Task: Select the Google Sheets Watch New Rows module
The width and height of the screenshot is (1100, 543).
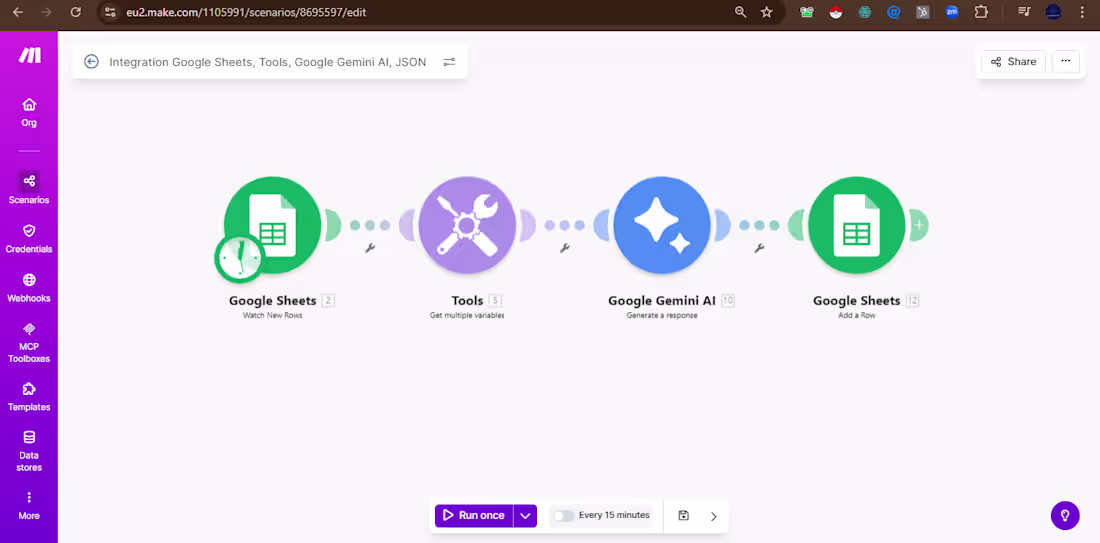Action: pyautogui.click(x=272, y=225)
